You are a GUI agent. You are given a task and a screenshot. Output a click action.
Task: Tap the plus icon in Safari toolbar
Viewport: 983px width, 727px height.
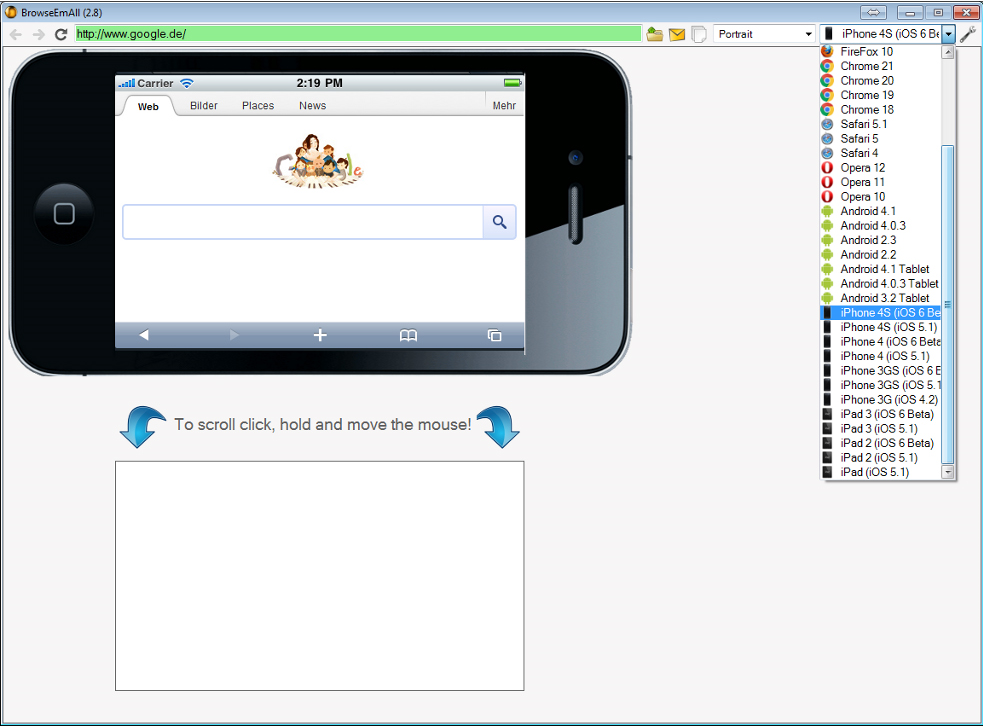point(320,336)
